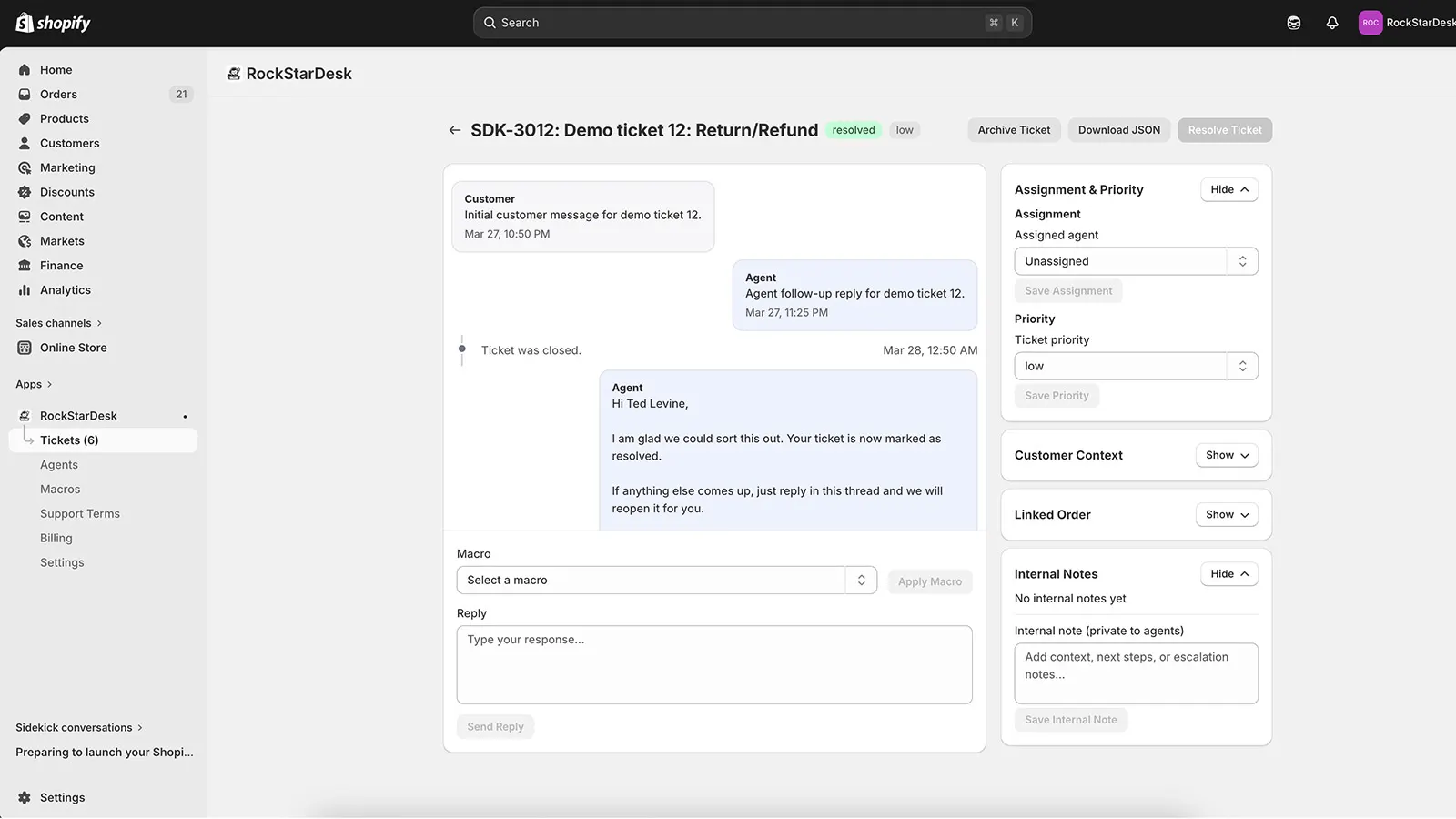The image size is (1456, 819).
Task: Open the Billing page
Action: click(x=56, y=539)
